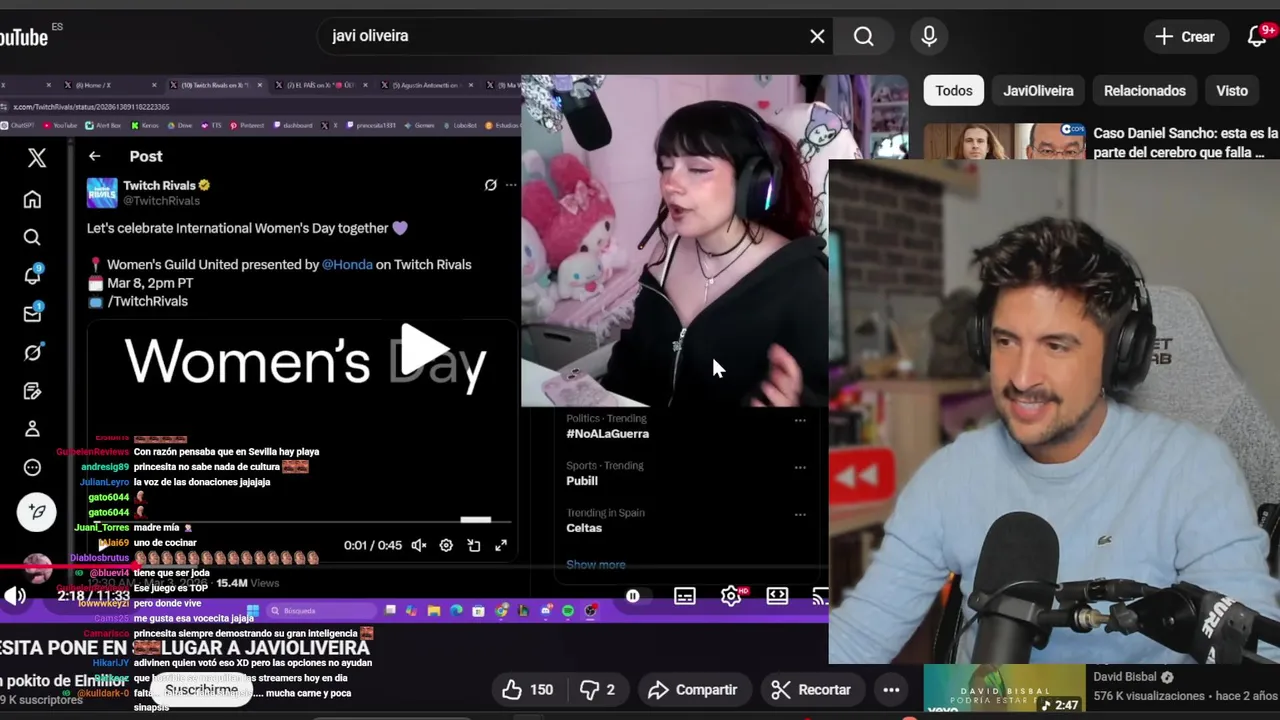1280x720 pixels.
Task: Click the X compose post round button
Action: [37, 512]
